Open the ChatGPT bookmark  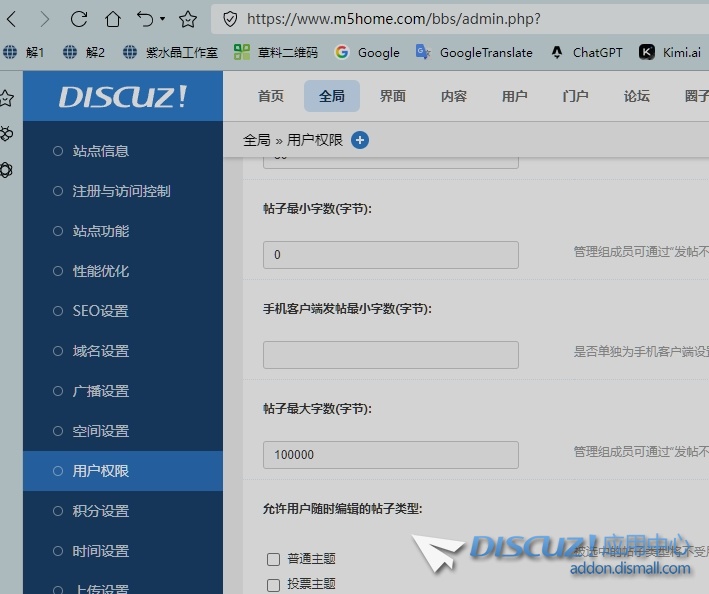pos(586,52)
